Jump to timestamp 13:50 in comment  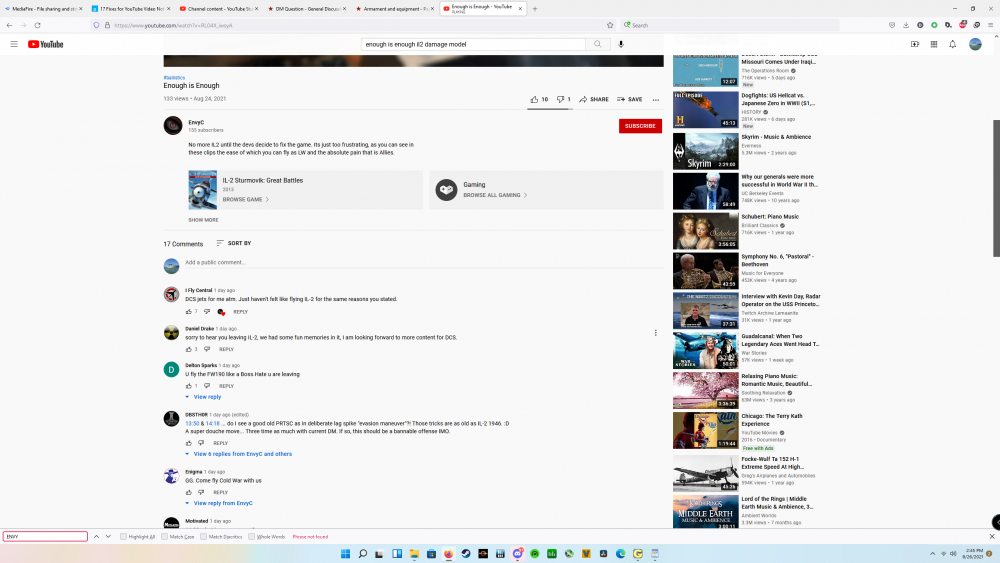192,423
